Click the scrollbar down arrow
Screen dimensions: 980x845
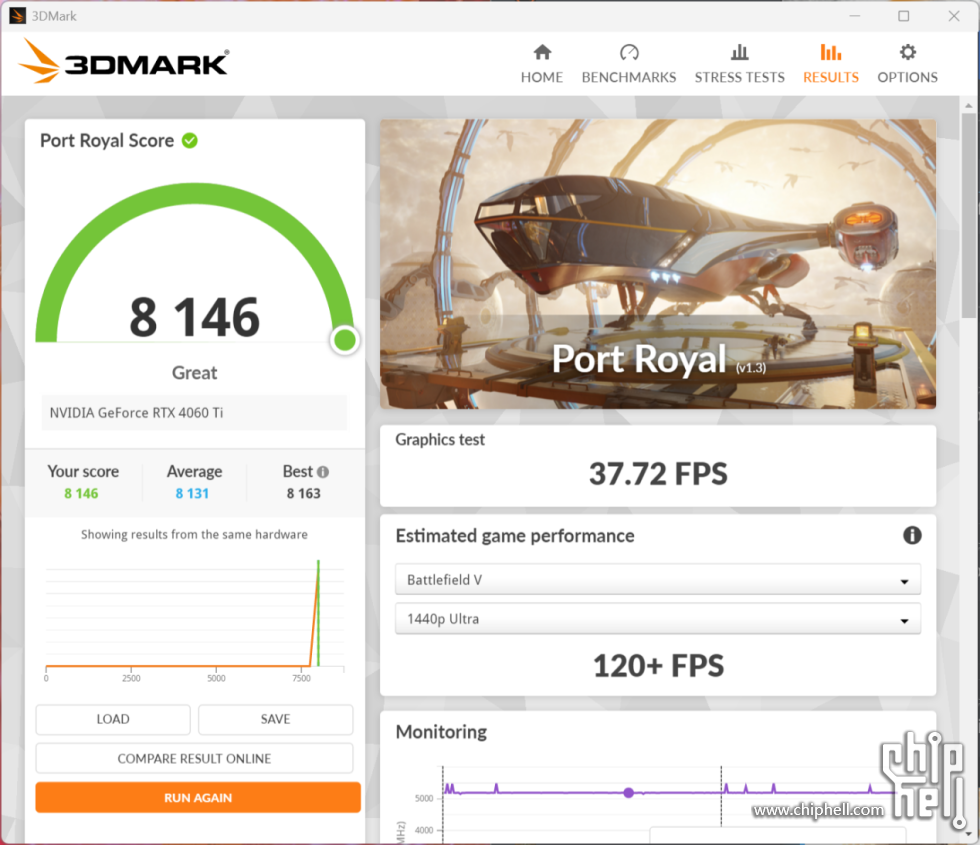coord(968,834)
